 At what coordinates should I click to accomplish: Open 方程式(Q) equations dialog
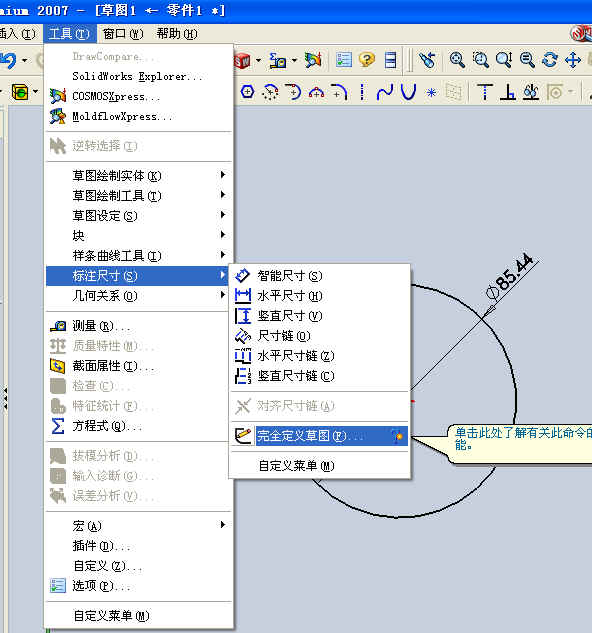139,426
